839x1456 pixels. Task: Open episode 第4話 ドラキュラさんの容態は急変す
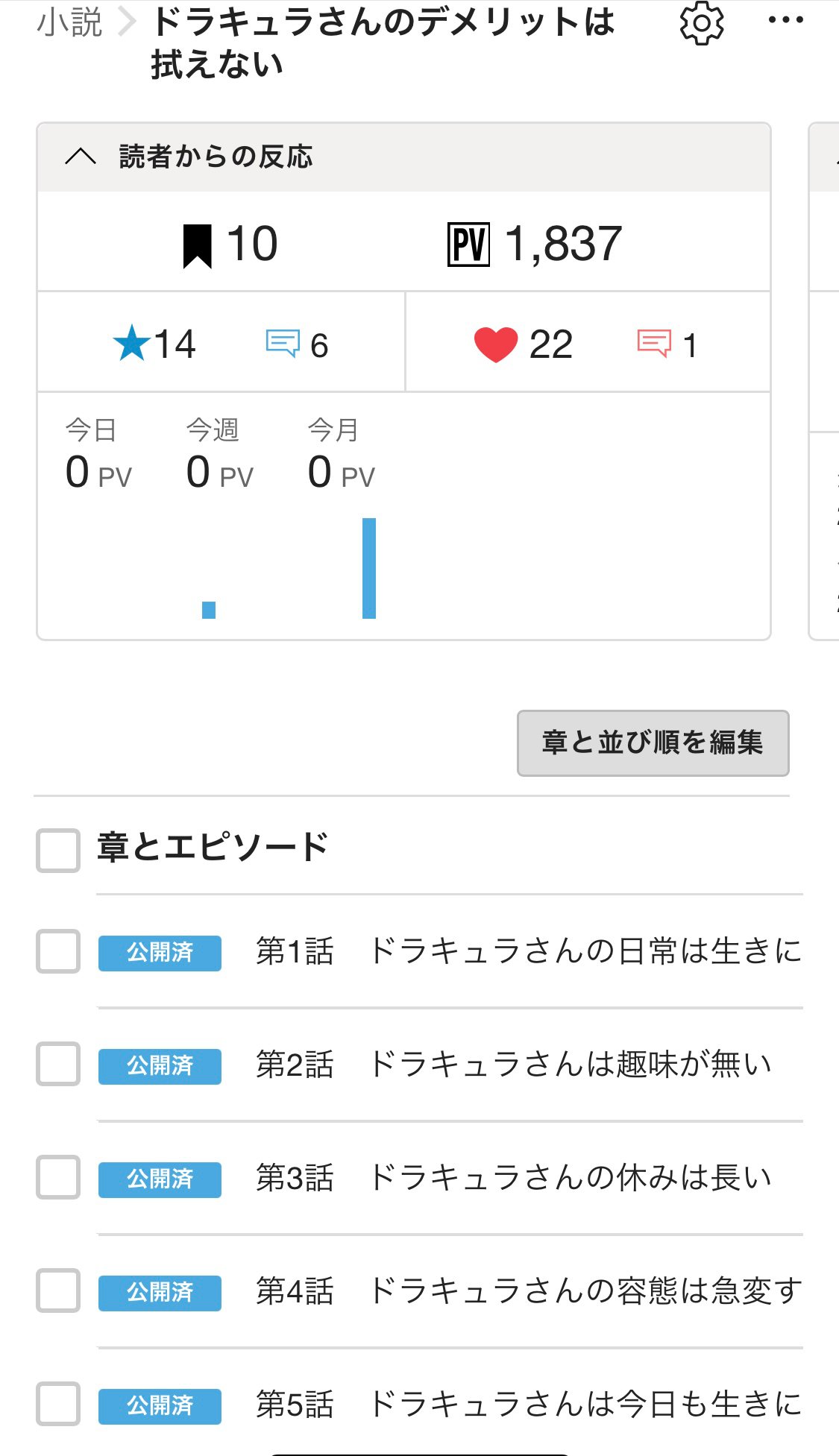click(528, 1290)
